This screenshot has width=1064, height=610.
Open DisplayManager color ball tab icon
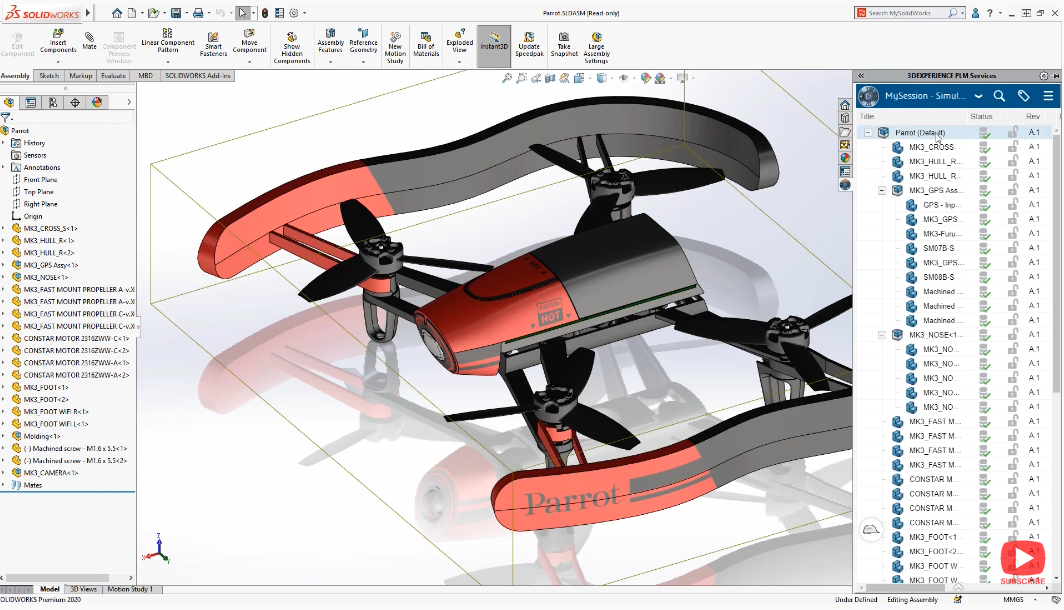pos(97,102)
